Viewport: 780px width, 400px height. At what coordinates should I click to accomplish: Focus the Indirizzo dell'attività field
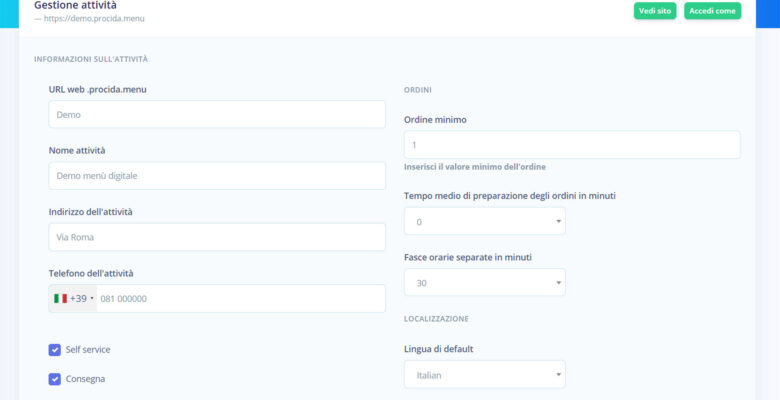[217, 237]
